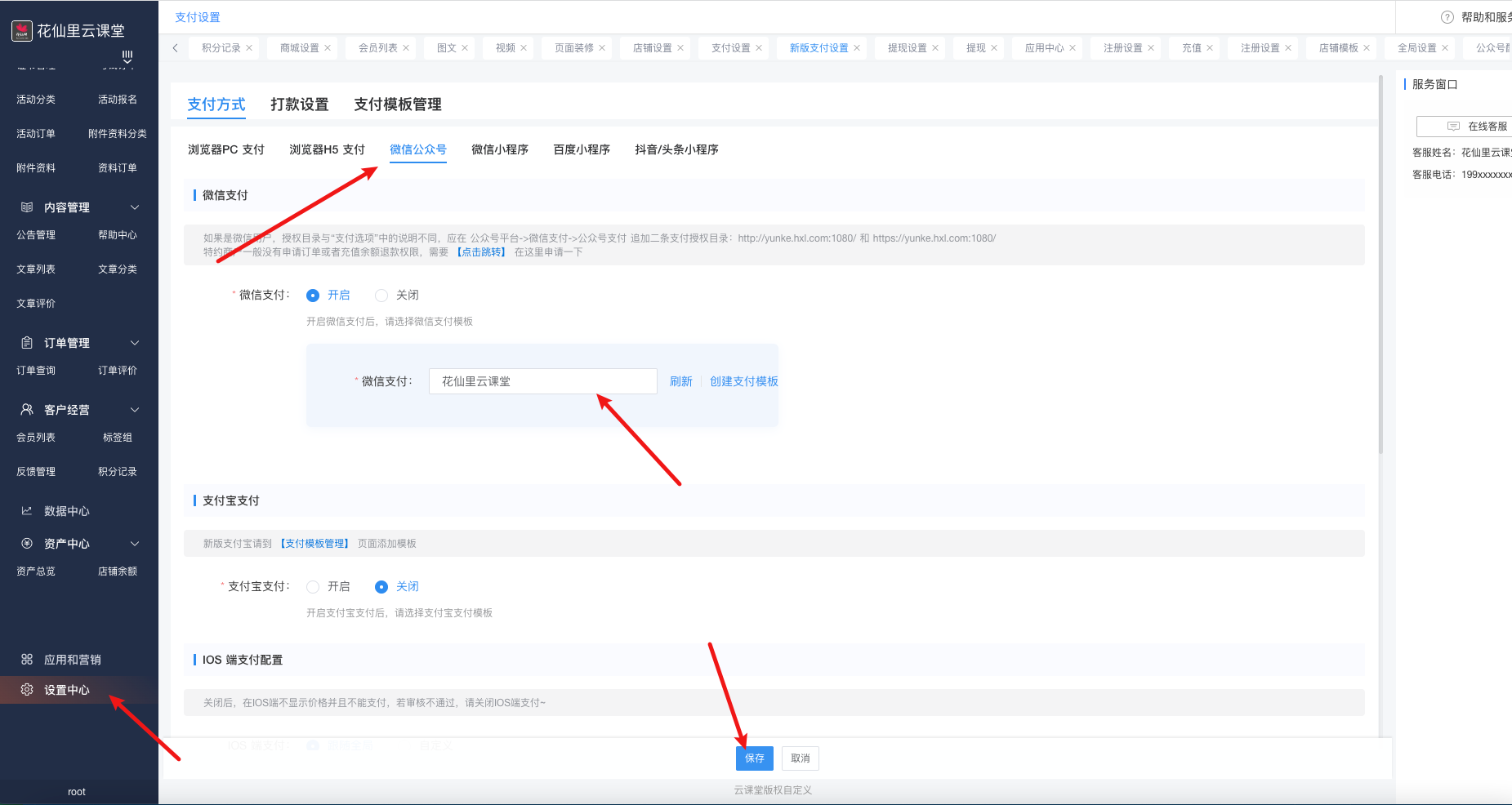1512x805 pixels.
Task: Close the 应用中心 tab
Action: (1073, 48)
